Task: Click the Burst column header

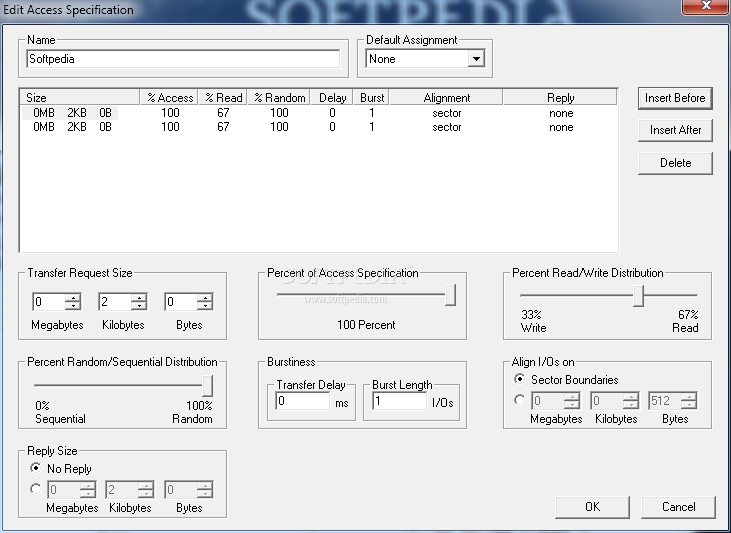Action: click(x=371, y=97)
